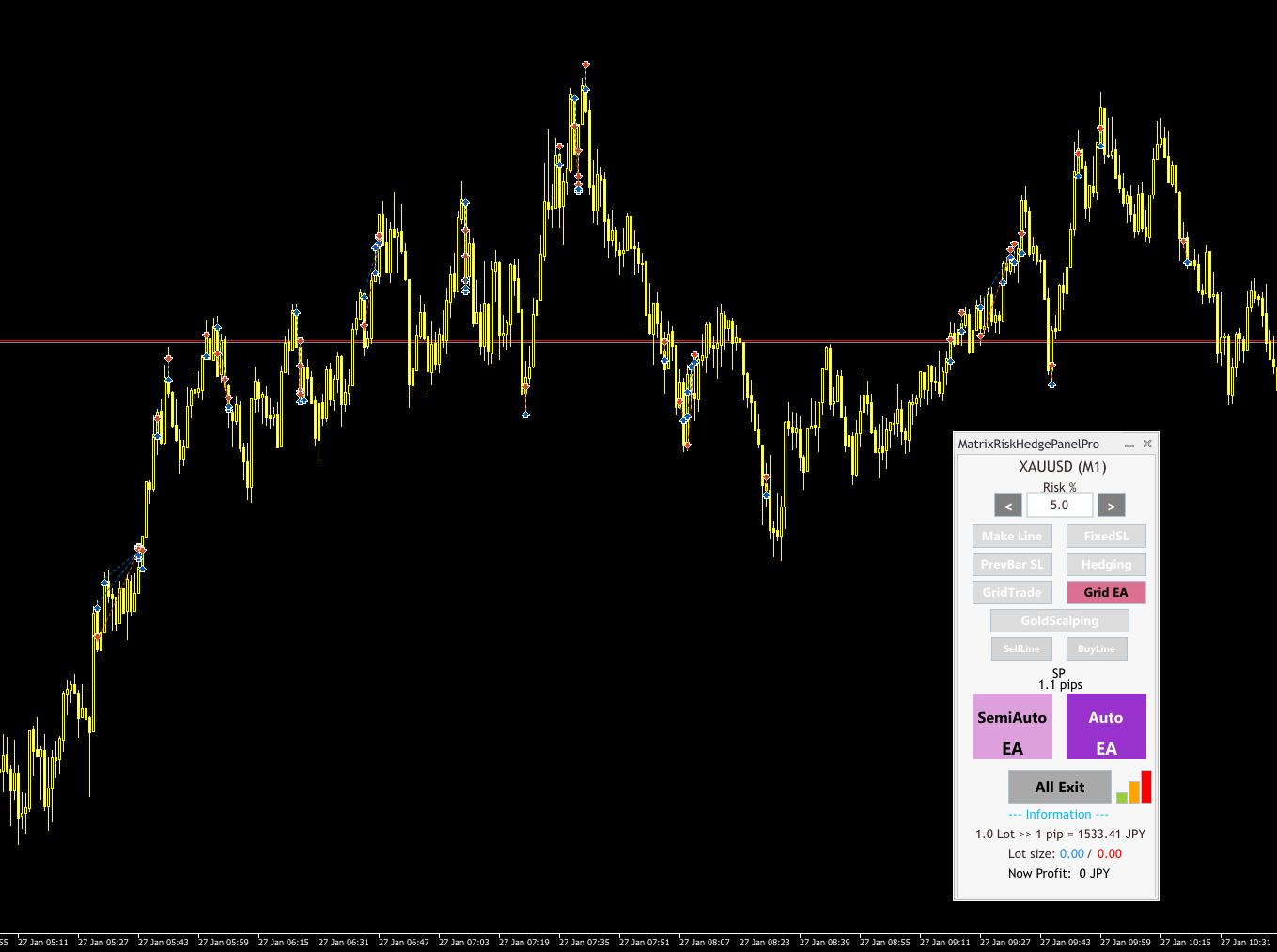Image resolution: width=1277 pixels, height=952 pixels.
Task: Start the Auto EA
Action: click(x=1106, y=726)
